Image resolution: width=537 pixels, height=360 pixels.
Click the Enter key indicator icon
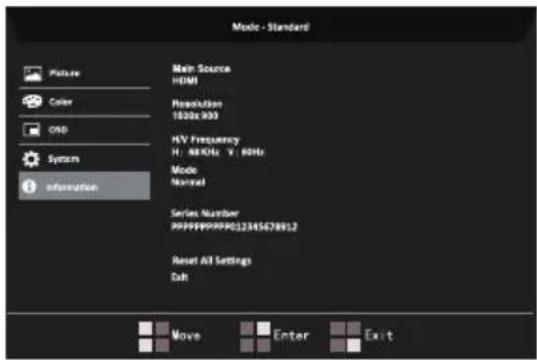click(255, 336)
